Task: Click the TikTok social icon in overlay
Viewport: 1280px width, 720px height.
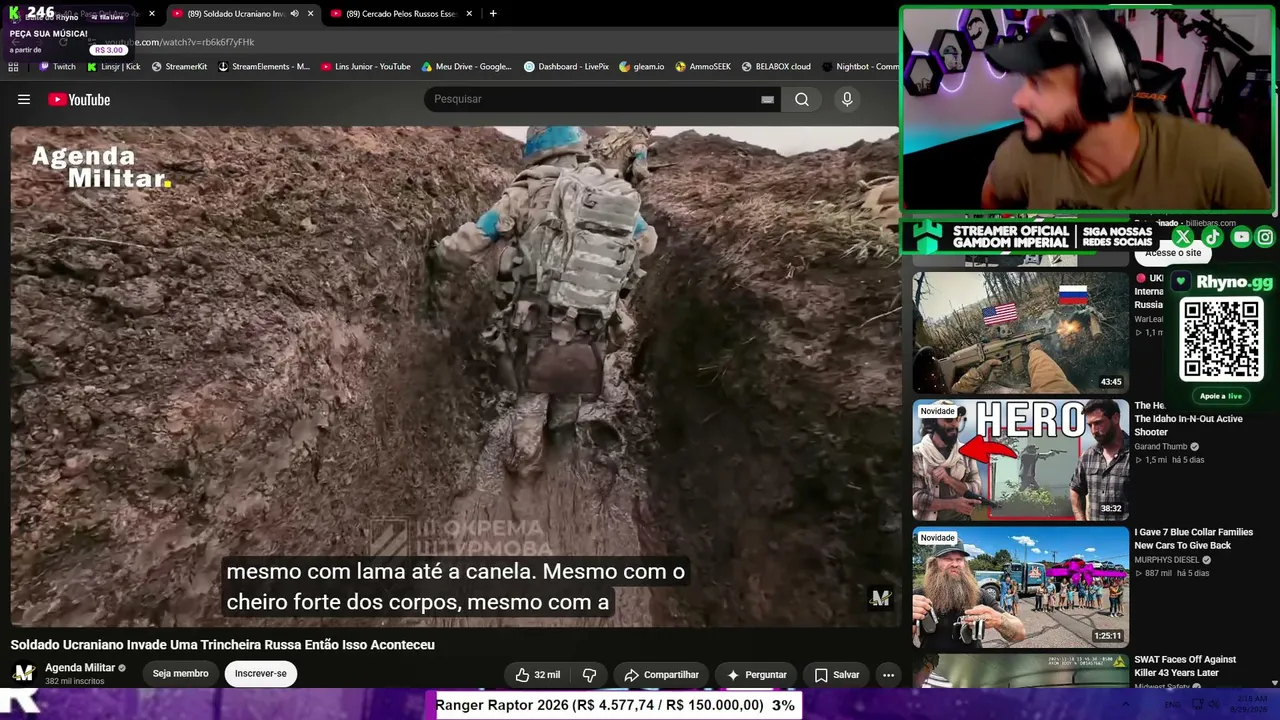Action: [x=1212, y=237]
